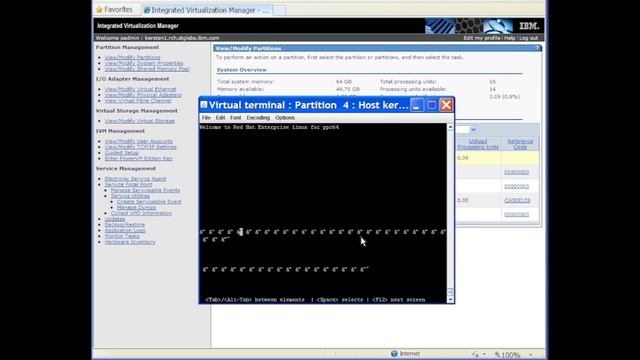Click the Welcome to Red Hat Enterprise Linux line
The height and width of the screenshot is (360, 640).
pyautogui.click(x=269, y=127)
